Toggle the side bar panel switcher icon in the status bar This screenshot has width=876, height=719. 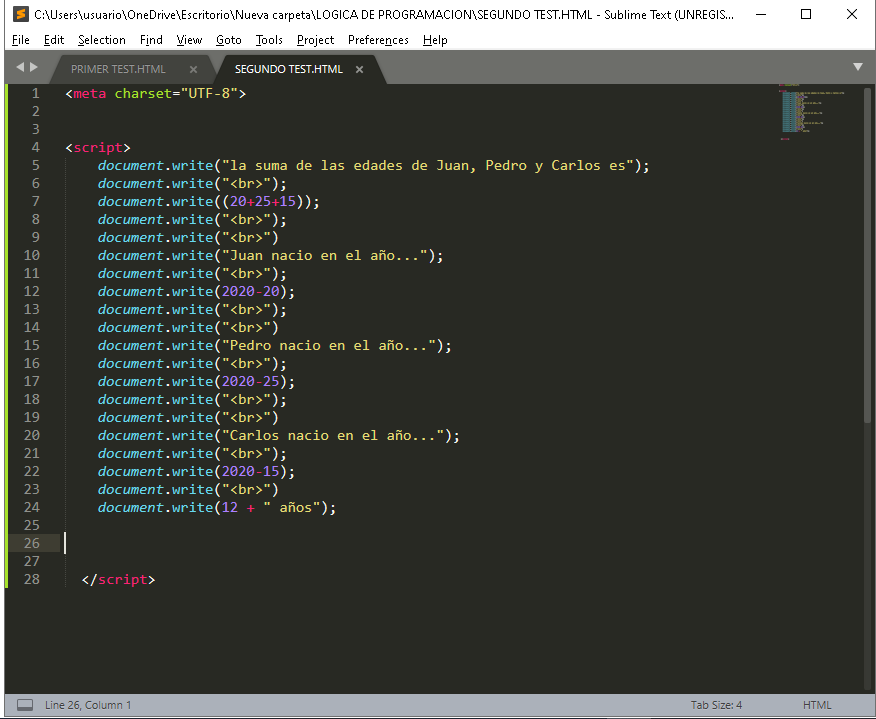25,705
